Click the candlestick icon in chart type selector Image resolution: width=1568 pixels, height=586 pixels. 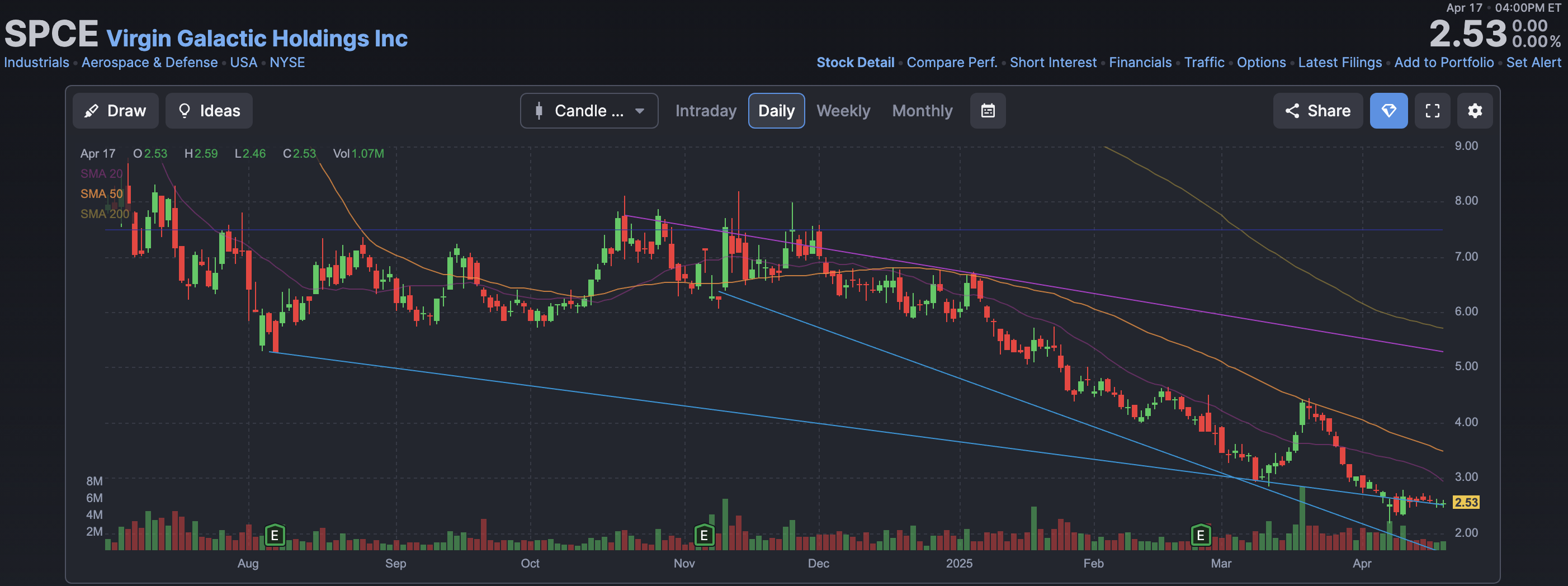tap(539, 111)
